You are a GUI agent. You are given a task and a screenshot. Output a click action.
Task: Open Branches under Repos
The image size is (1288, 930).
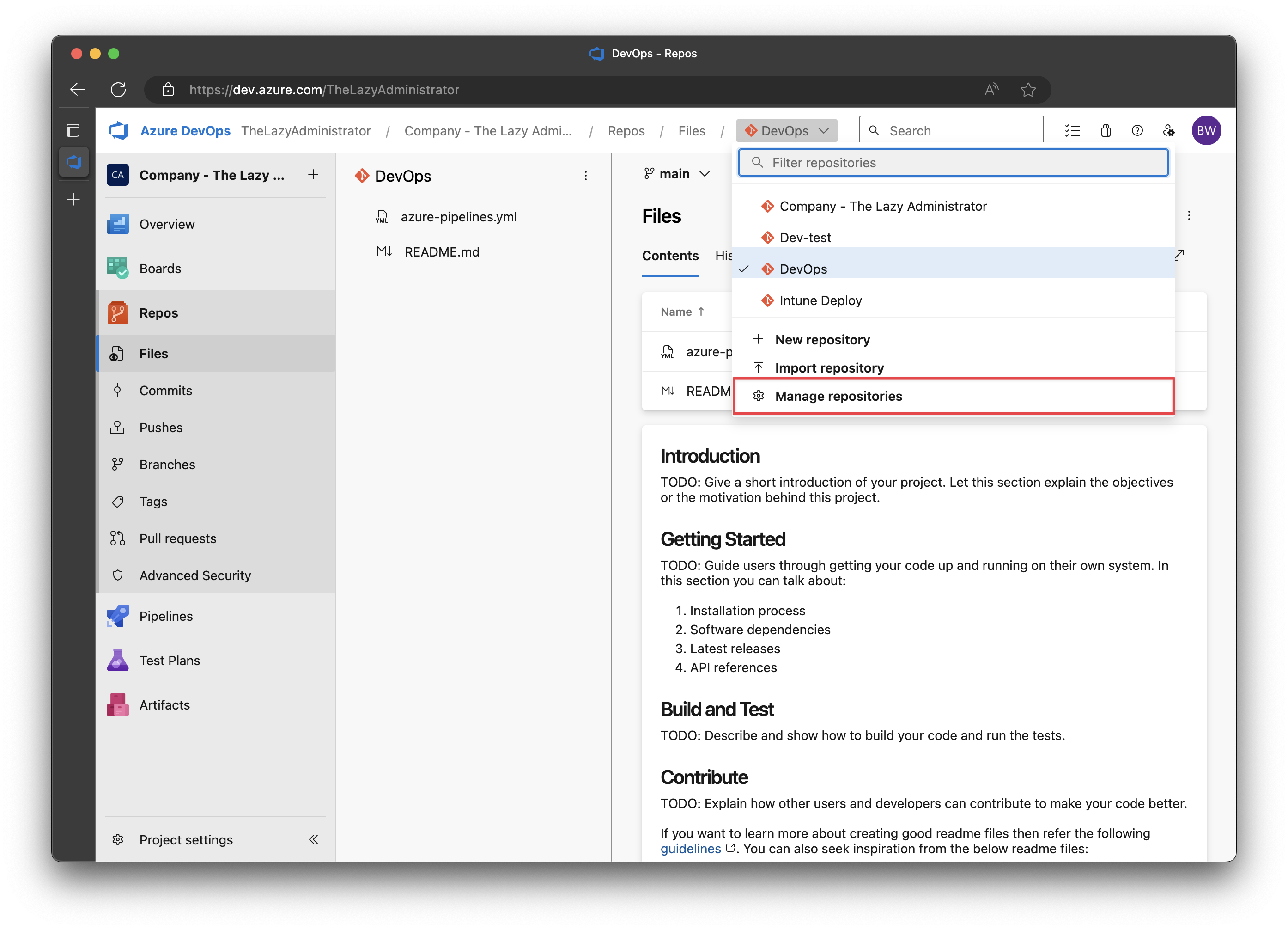click(216, 465)
